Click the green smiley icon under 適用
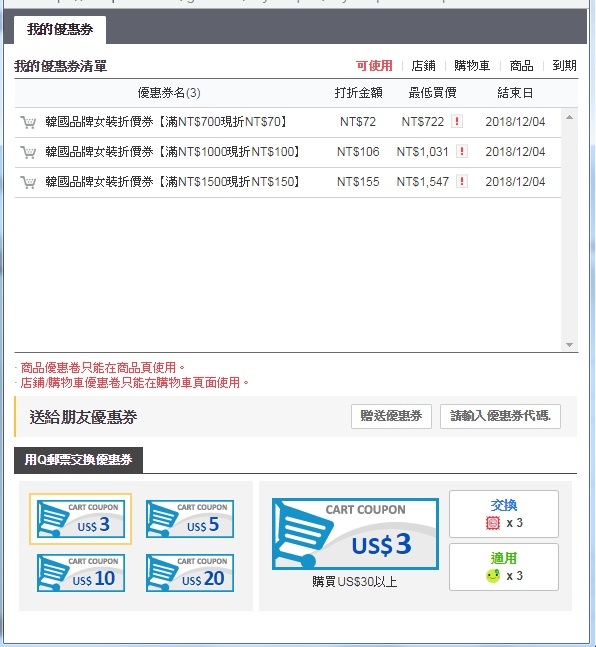This screenshot has width=596, height=647. pos(493,576)
